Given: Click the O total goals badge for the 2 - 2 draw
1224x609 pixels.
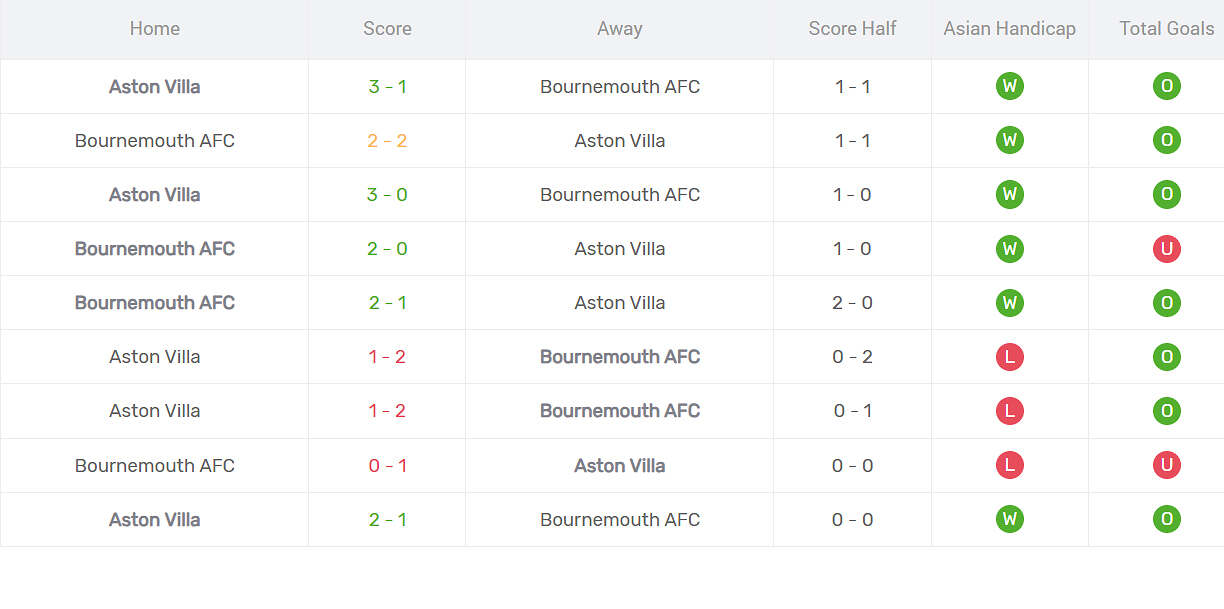Looking at the screenshot, I should [1166, 140].
